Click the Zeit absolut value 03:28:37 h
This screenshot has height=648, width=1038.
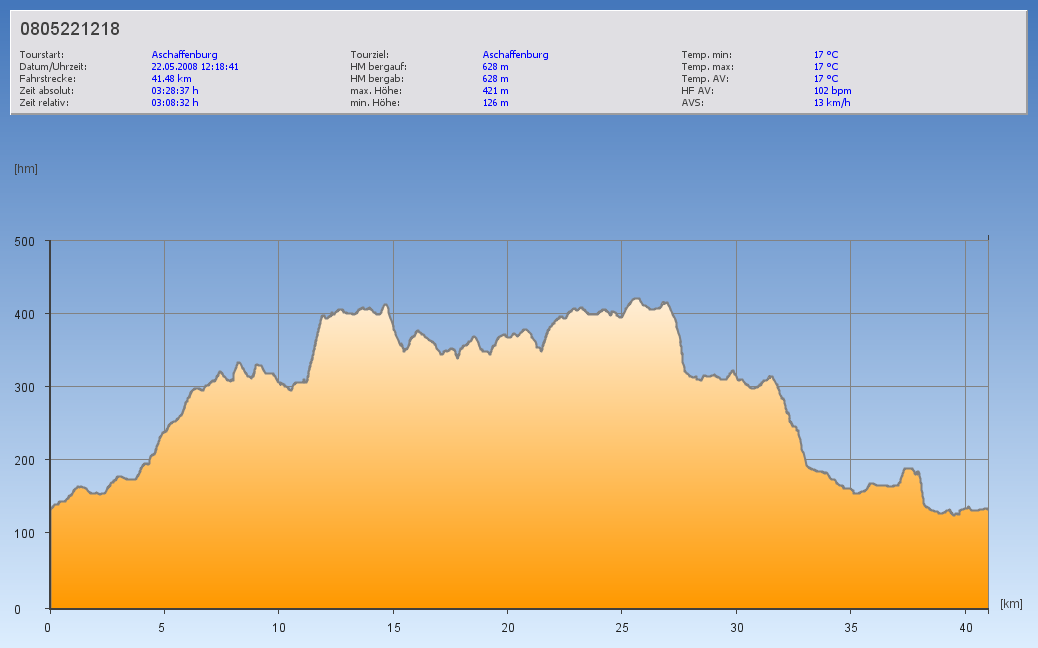click(175, 90)
